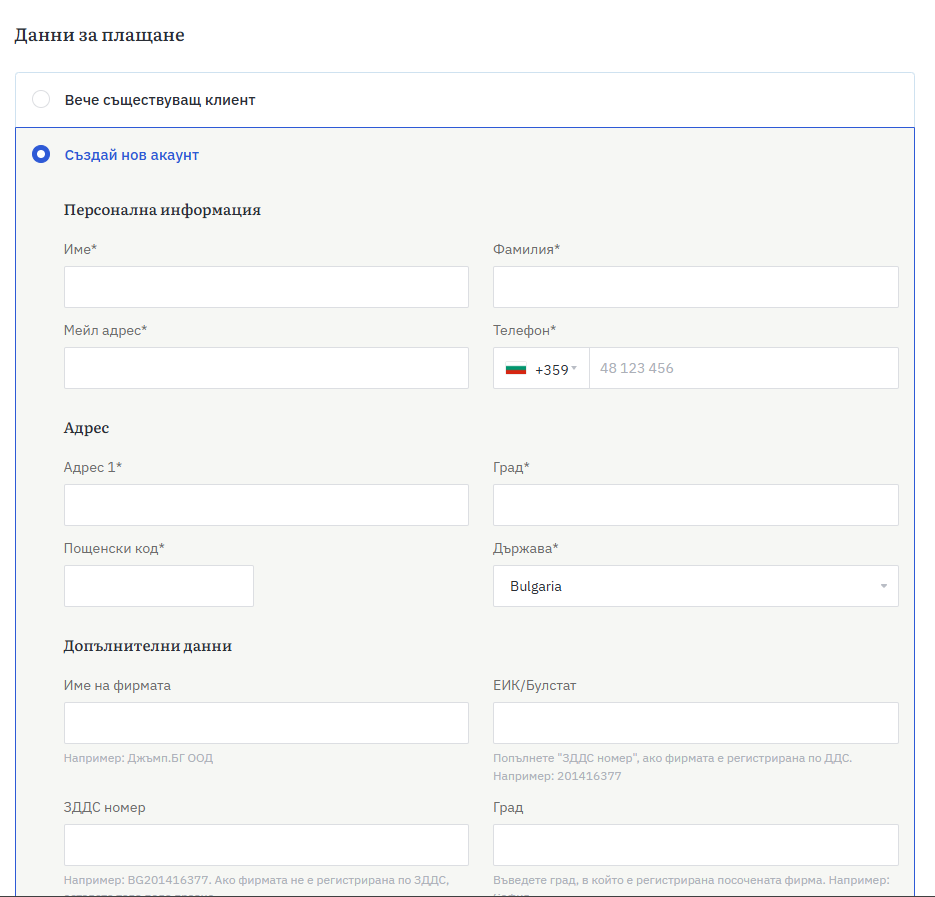Screen dimensions: 935x897
Task: Click the Данни за плащане heading
Action: point(99,35)
